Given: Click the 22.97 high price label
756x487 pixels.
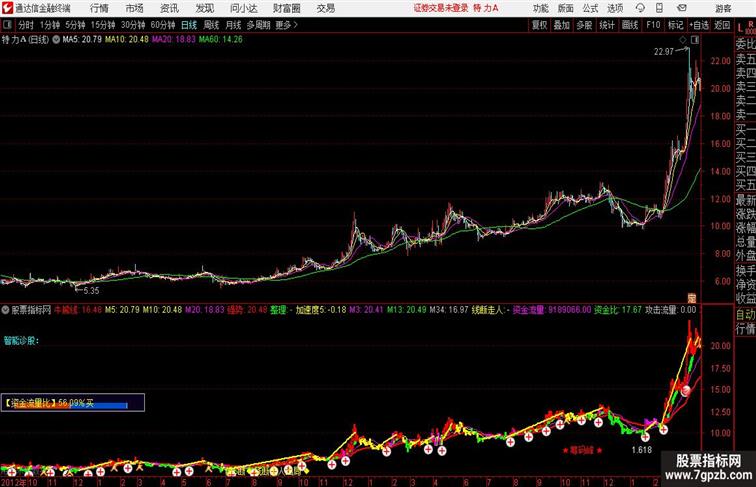Looking at the screenshot, I should (x=663, y=52).
